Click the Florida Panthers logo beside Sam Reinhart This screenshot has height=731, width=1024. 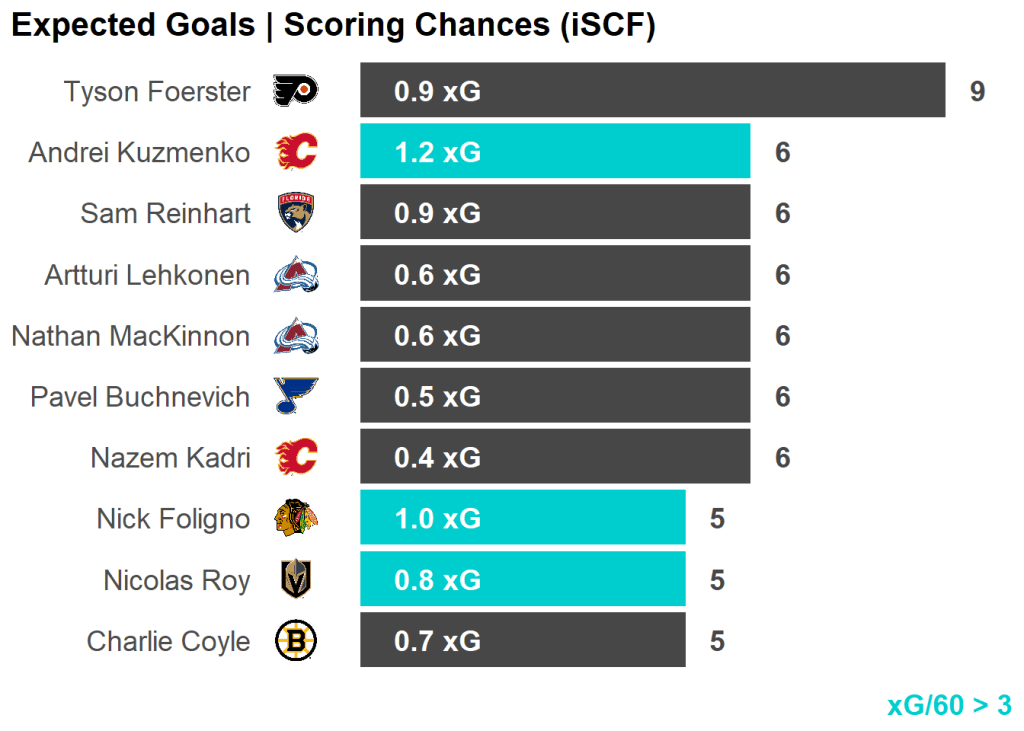click(296, 214)
